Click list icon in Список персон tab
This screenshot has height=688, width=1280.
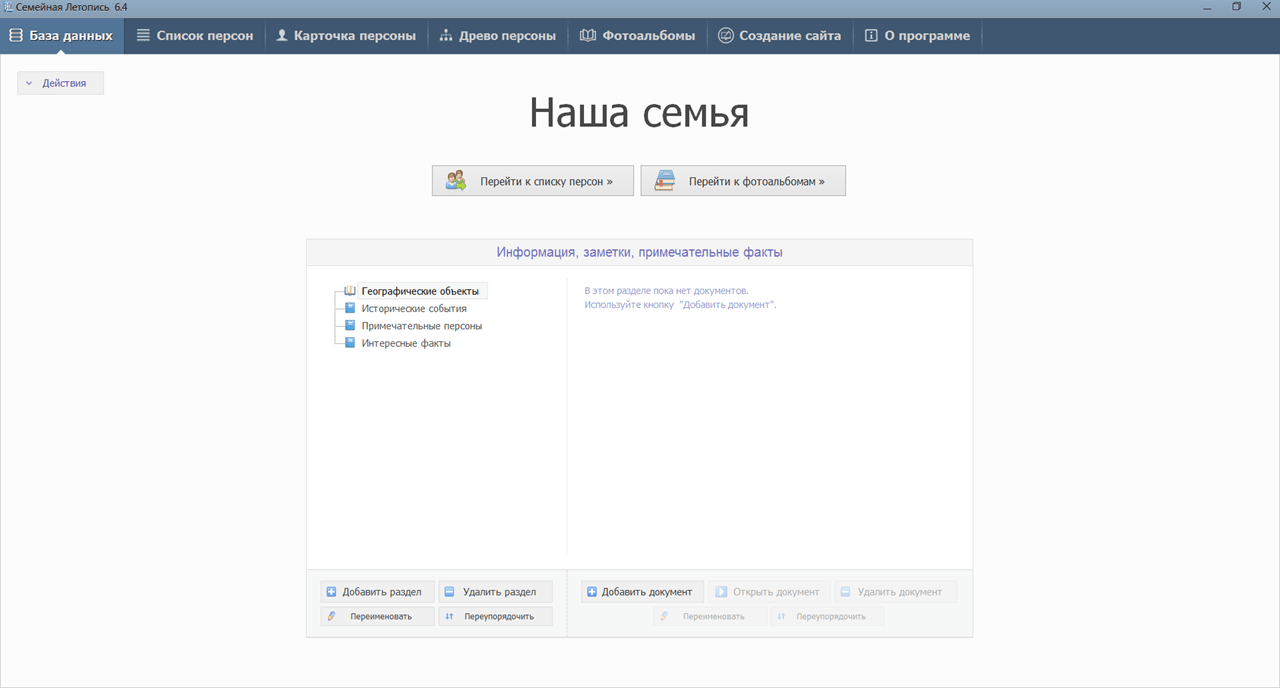pos(143,35)
